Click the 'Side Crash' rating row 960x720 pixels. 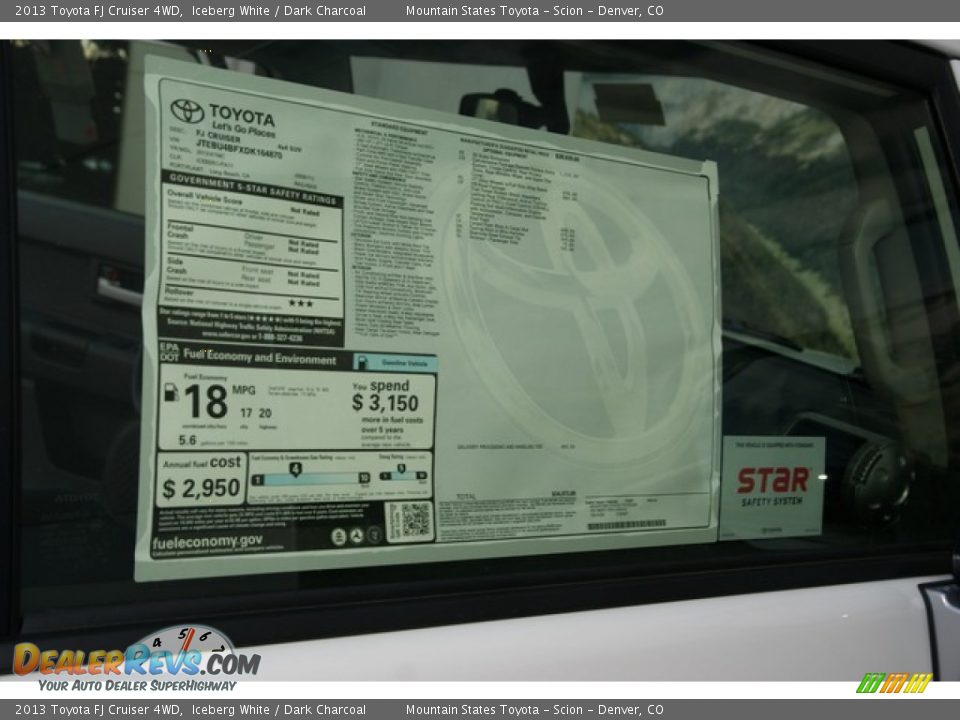[252, 273]
